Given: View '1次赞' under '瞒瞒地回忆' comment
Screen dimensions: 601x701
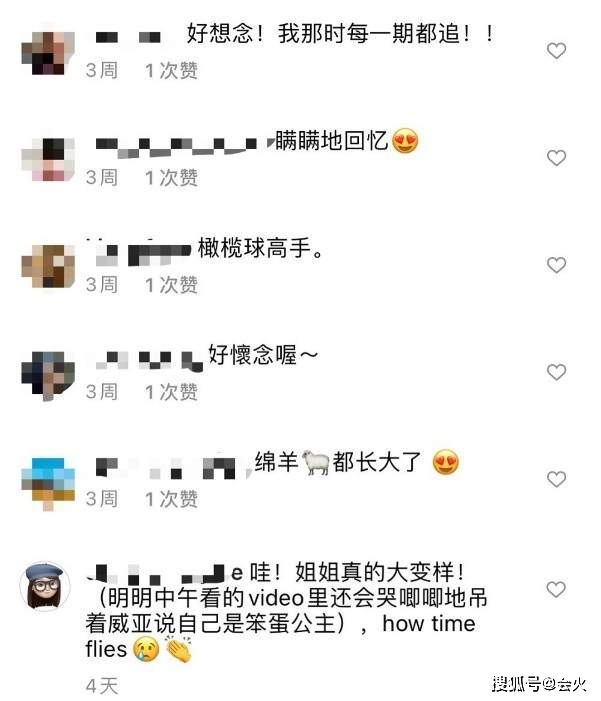Looking at the screenshot, I should click(x=171, y=178).
